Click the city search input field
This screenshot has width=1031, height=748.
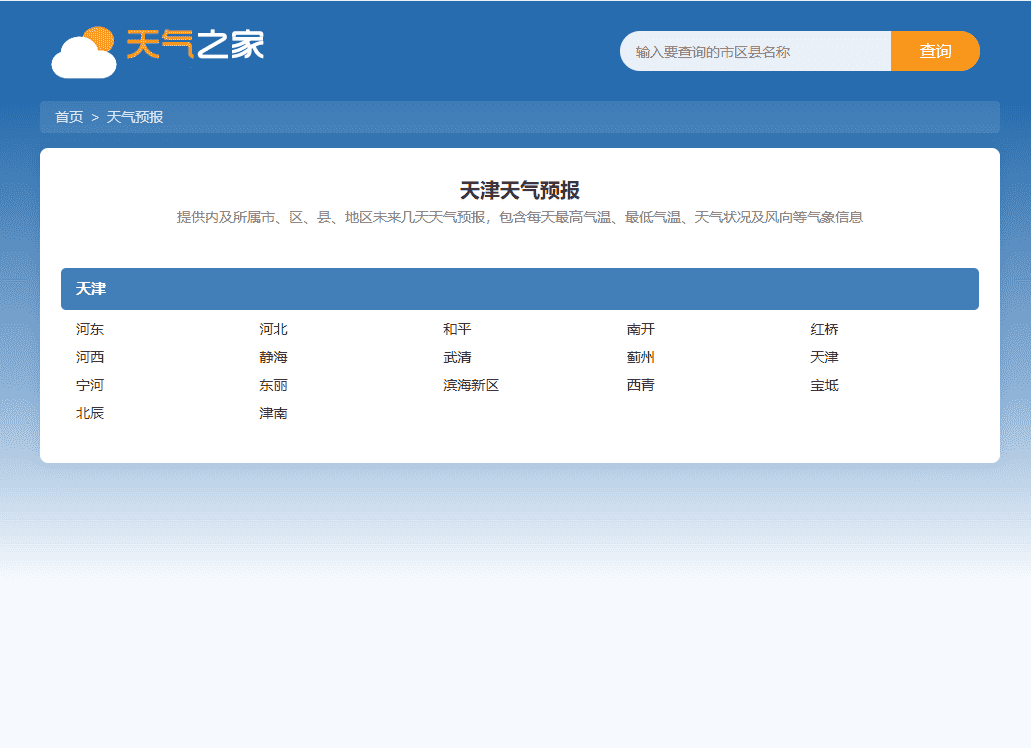tap(755, 51)
